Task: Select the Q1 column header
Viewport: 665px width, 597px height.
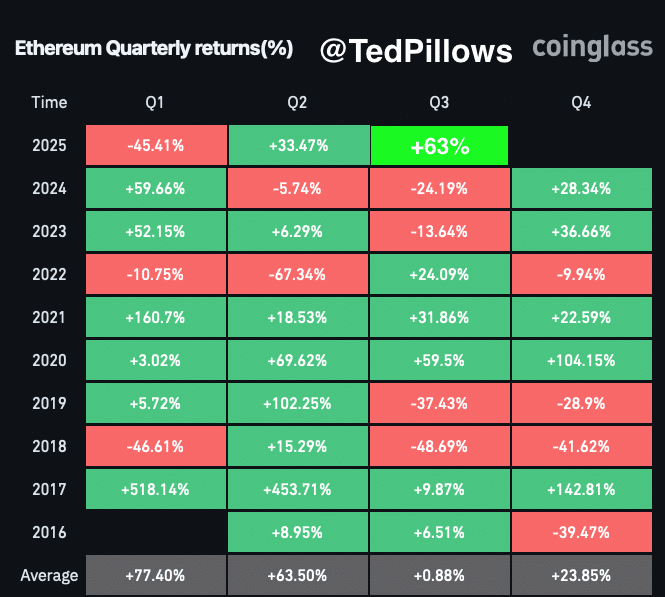Action: pyautogui.click(x=155, y=103)
